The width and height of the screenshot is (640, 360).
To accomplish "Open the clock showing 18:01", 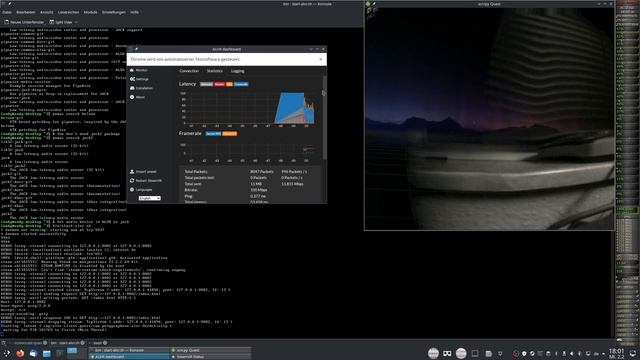I will pyautogui.click(x=616, y=353).
